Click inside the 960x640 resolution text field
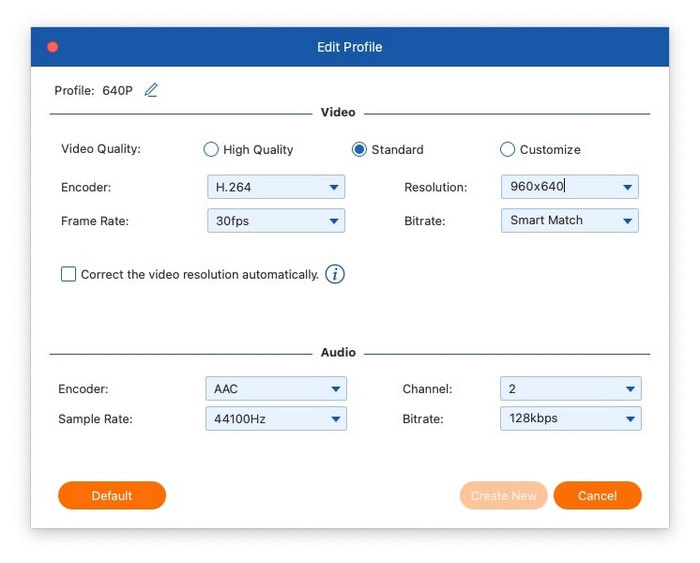This screenshot has height=563, width=700. click(x=555, y=187)
